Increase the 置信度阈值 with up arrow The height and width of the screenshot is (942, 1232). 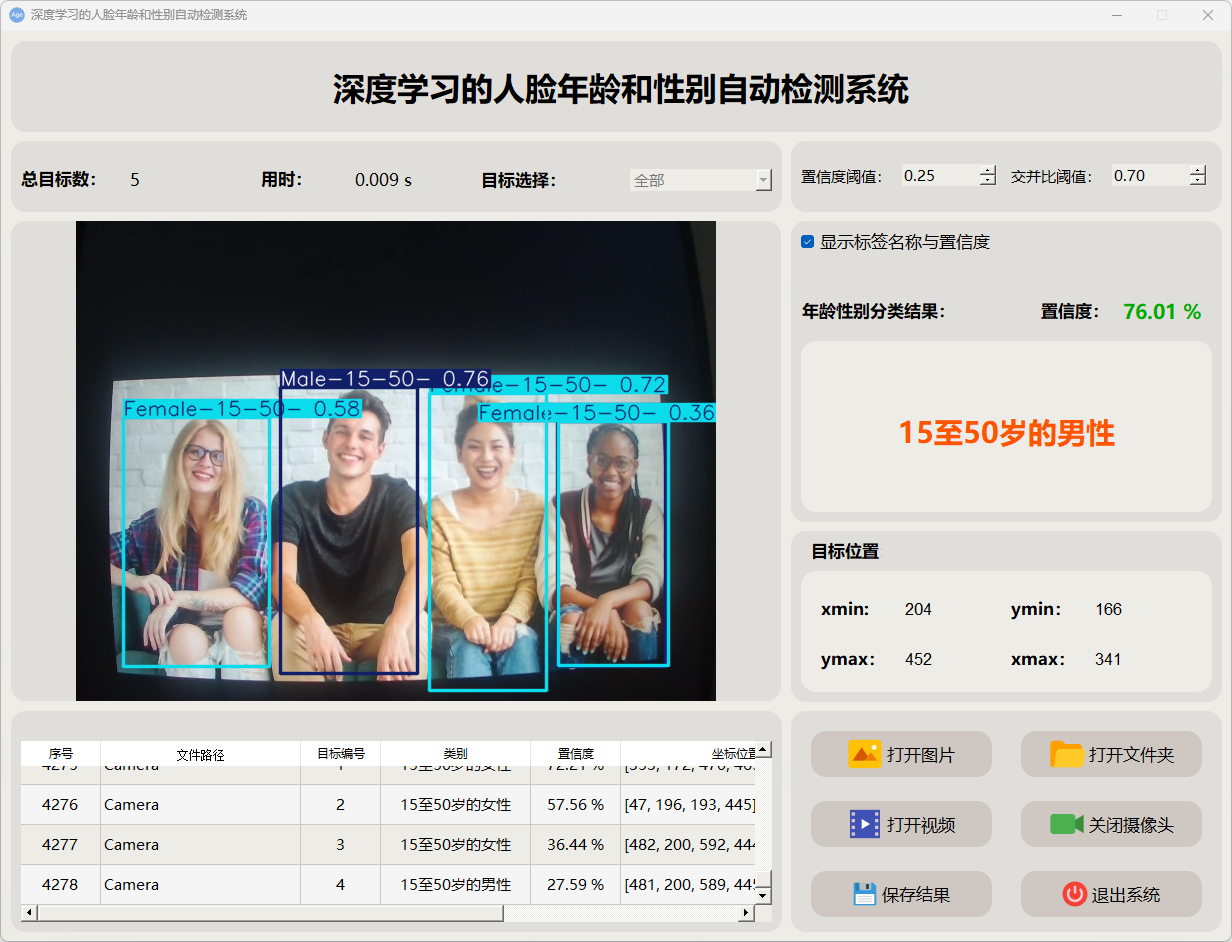click(x=988, y=170)
